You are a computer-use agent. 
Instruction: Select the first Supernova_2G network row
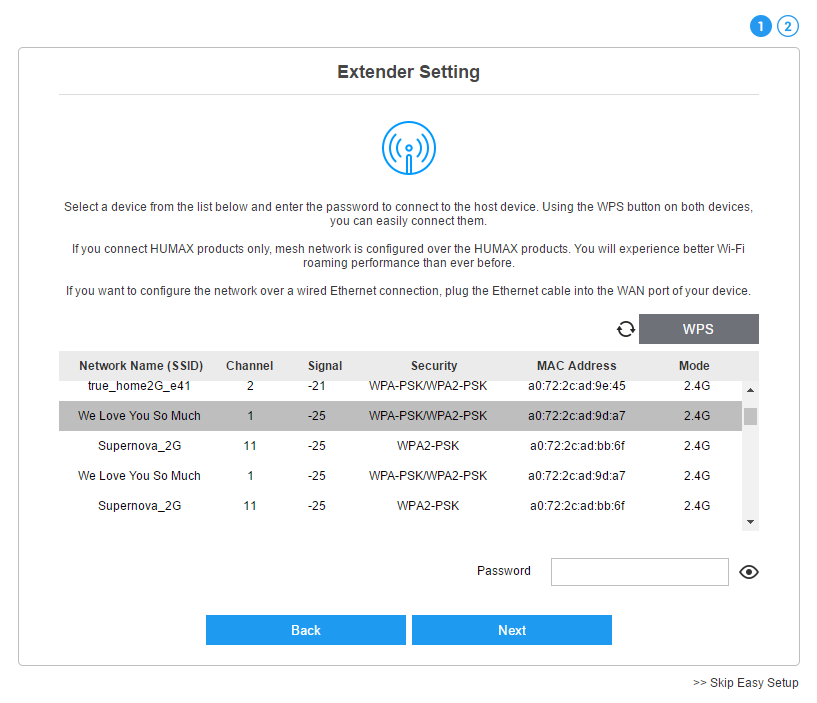[x=400, y=446]
